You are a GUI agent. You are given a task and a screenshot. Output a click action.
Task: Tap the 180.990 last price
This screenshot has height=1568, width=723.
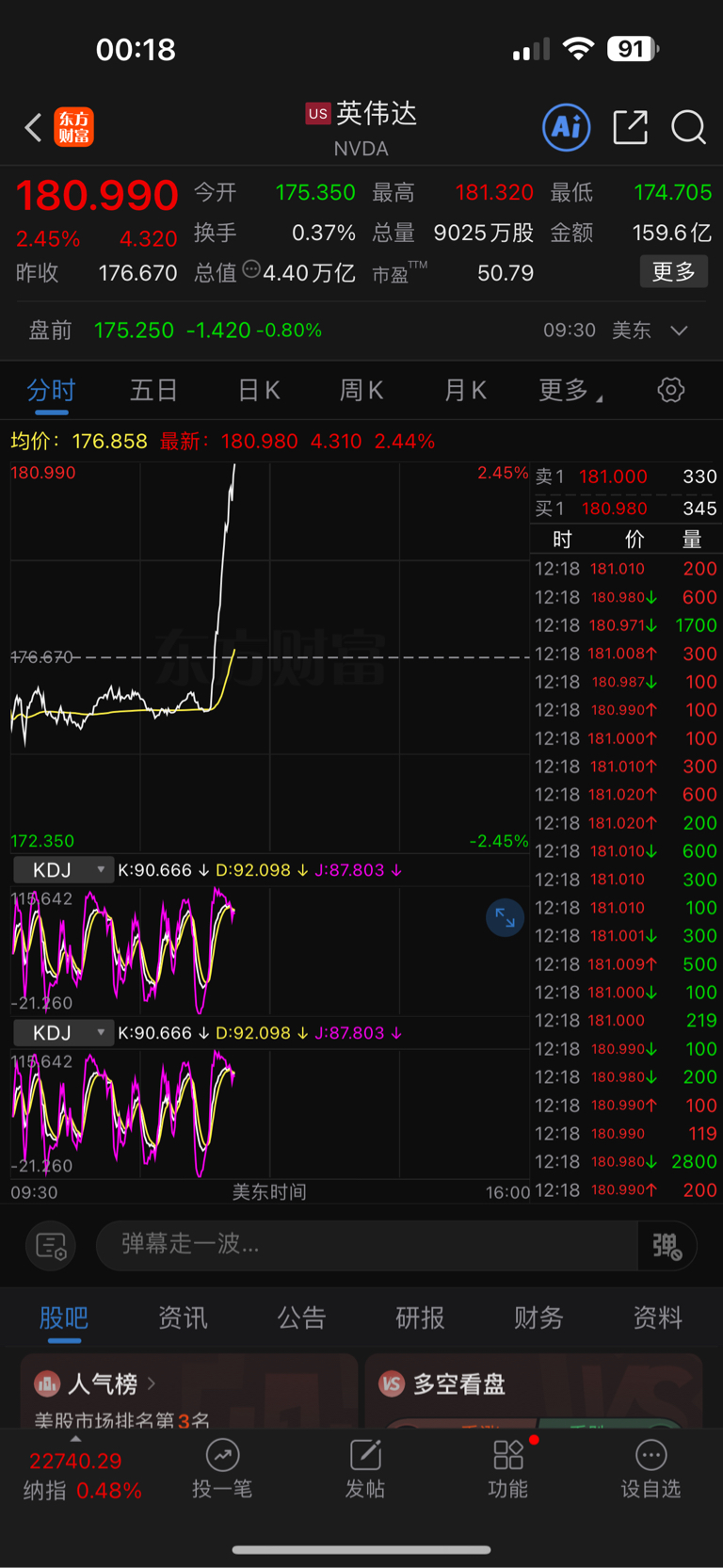click(97, 196)
